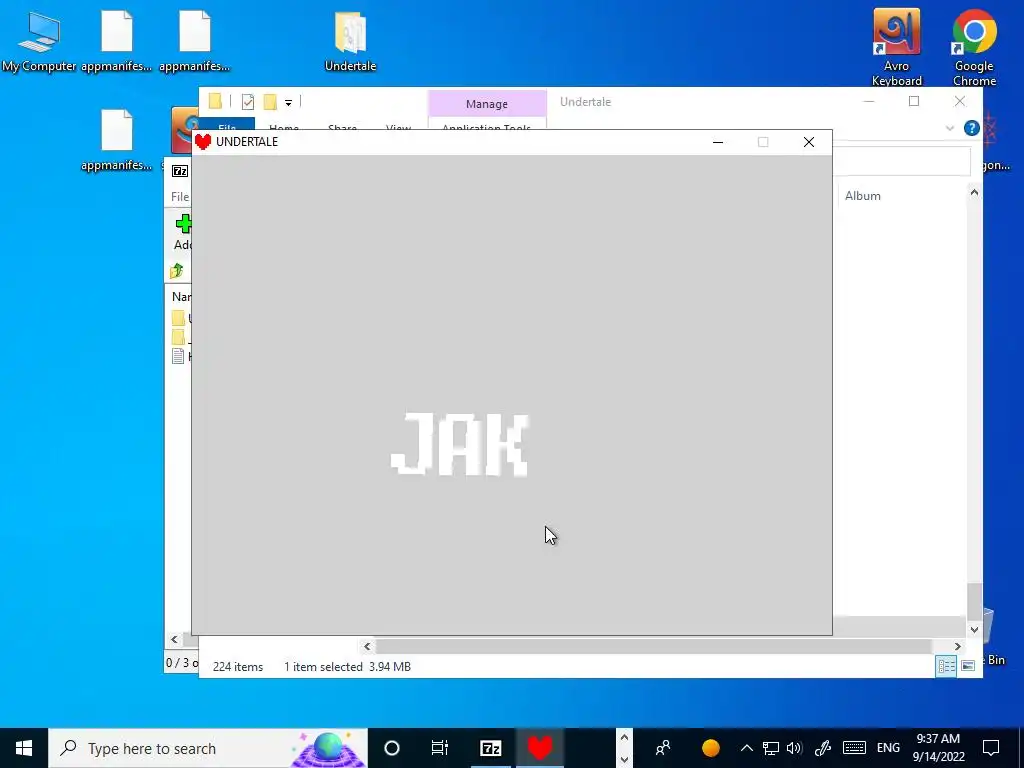Open Explorer Help blue question mark
The width and height of the screenshot is (1024, 768).
(x=972, y=128)
